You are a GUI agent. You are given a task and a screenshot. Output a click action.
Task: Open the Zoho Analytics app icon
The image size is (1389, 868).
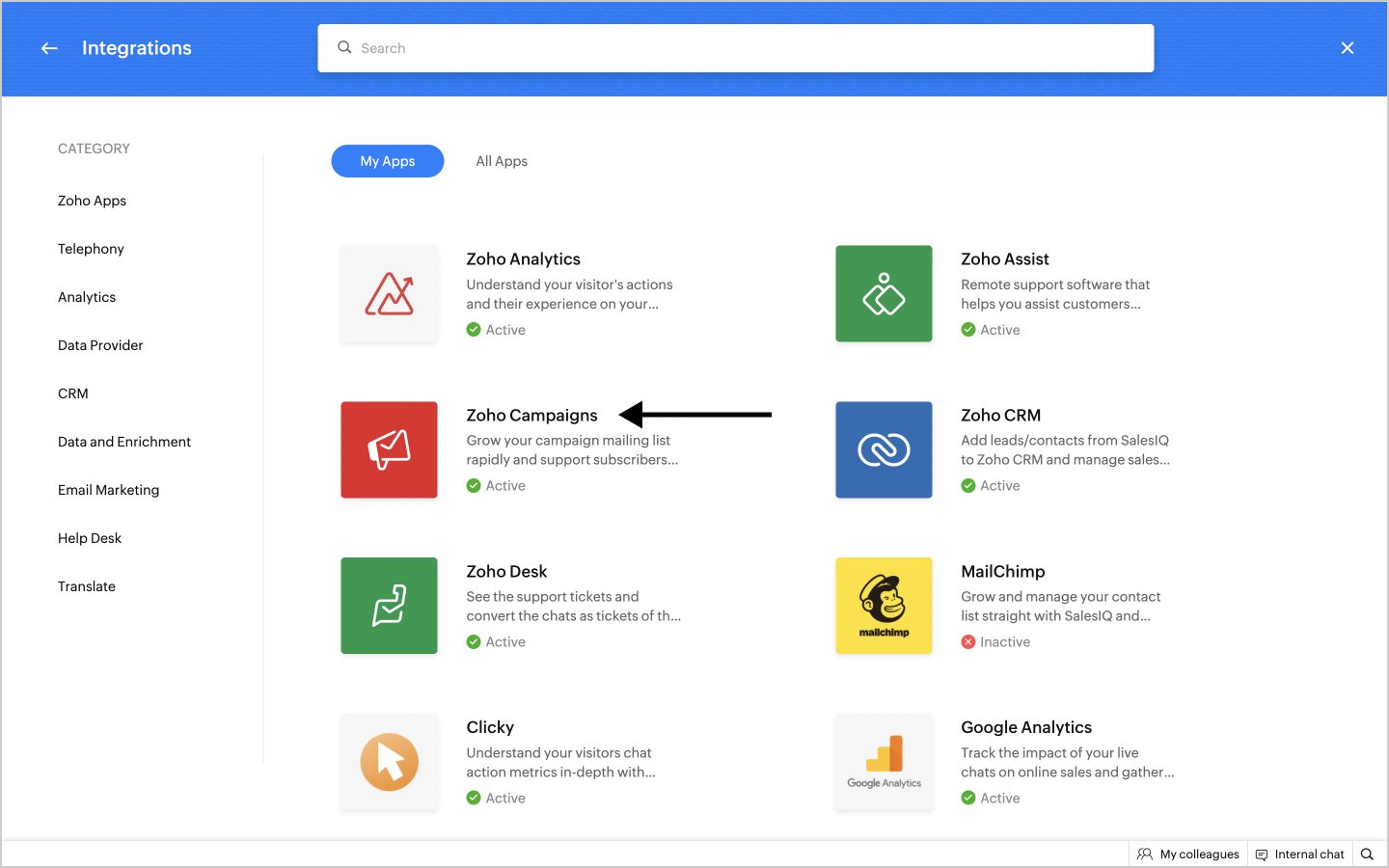coord(390,294)
